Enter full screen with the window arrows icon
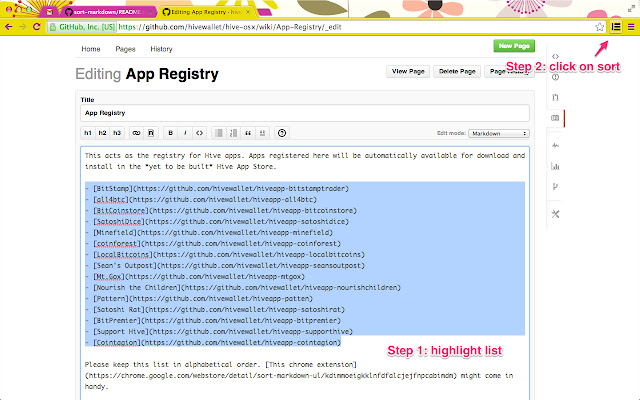Screen dimensions: 640x400 point(631,8)
